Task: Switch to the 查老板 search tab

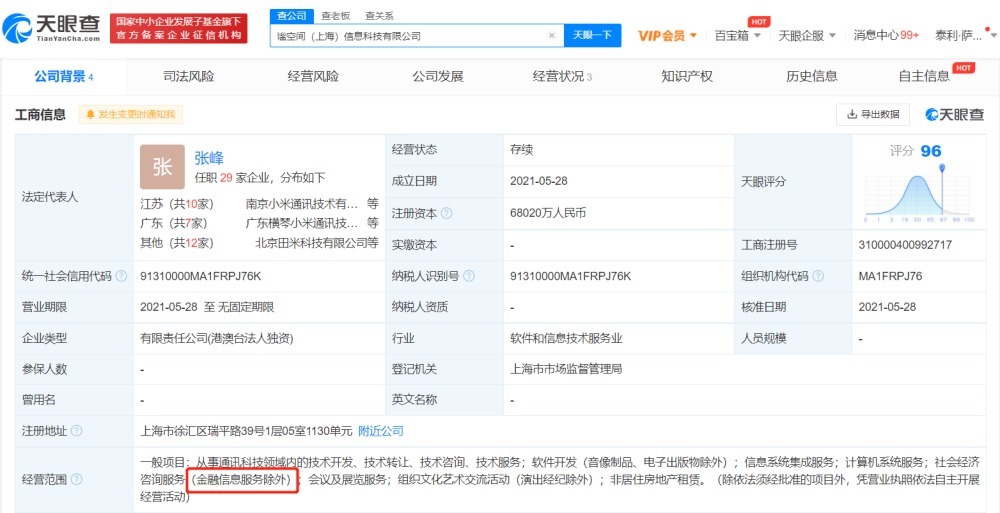Action: (x=335, y=16)
